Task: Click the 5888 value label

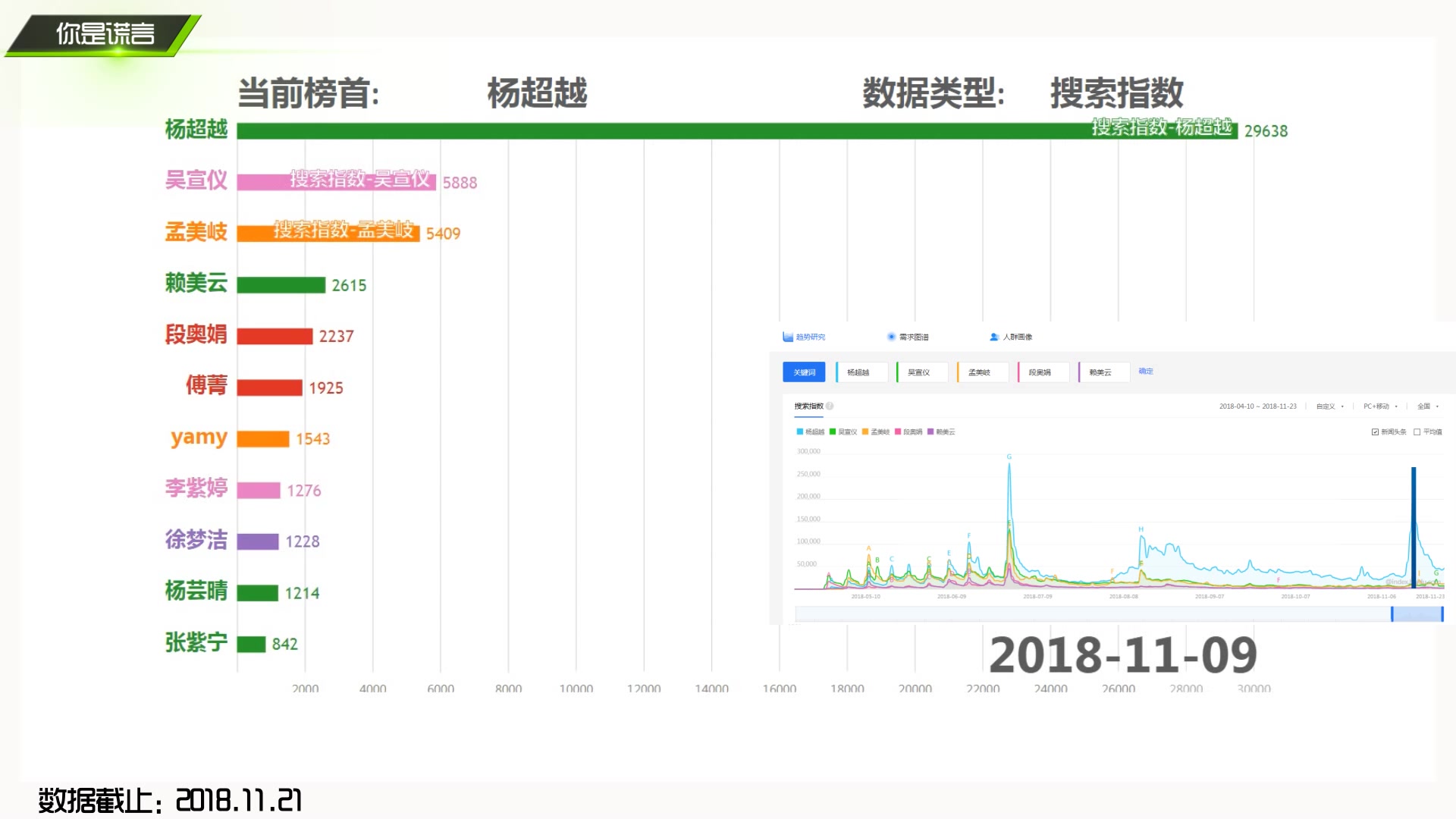Action: point(460,183)
